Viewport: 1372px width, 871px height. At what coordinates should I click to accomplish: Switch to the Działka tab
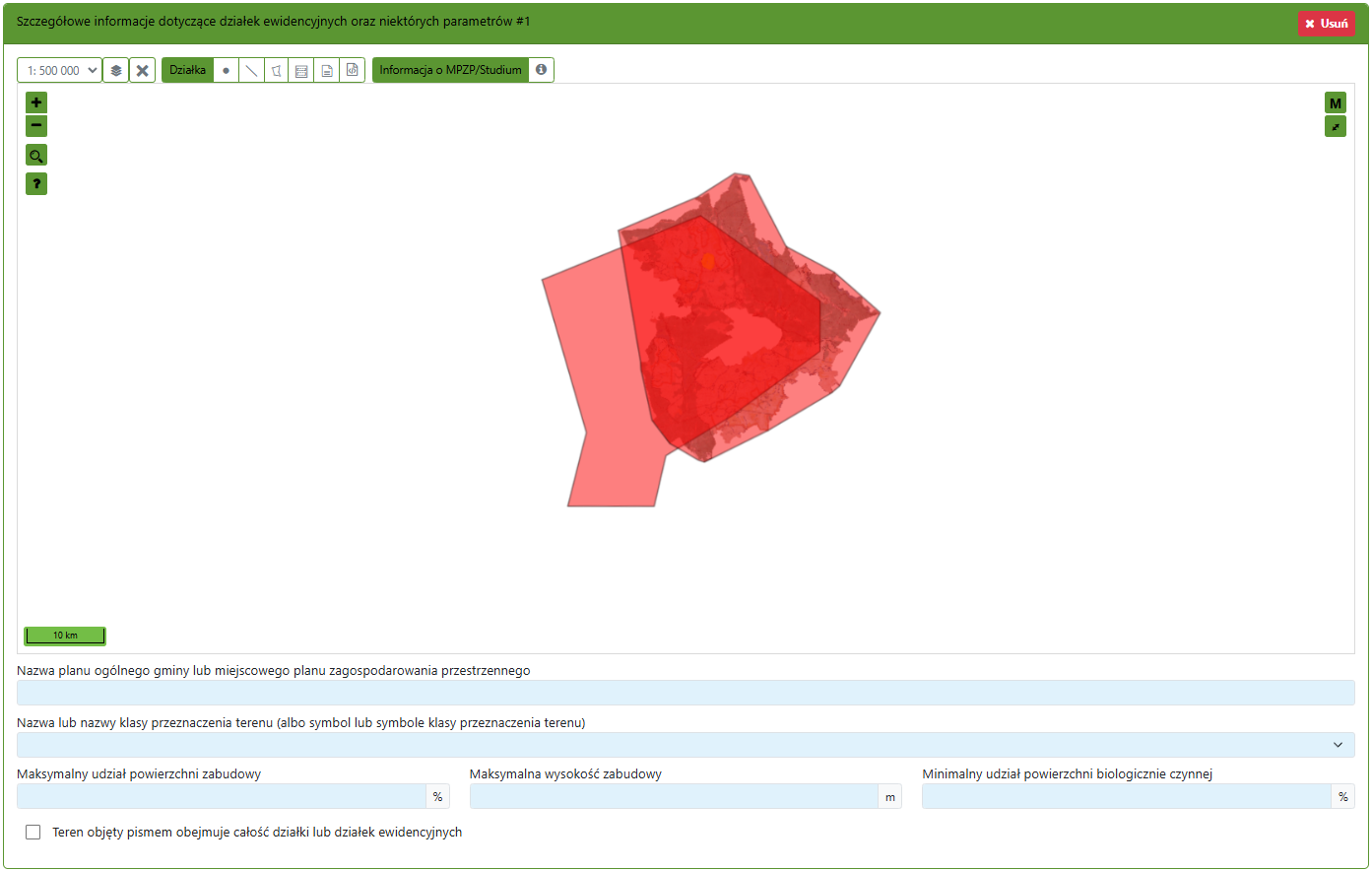[x=187, y=70]
